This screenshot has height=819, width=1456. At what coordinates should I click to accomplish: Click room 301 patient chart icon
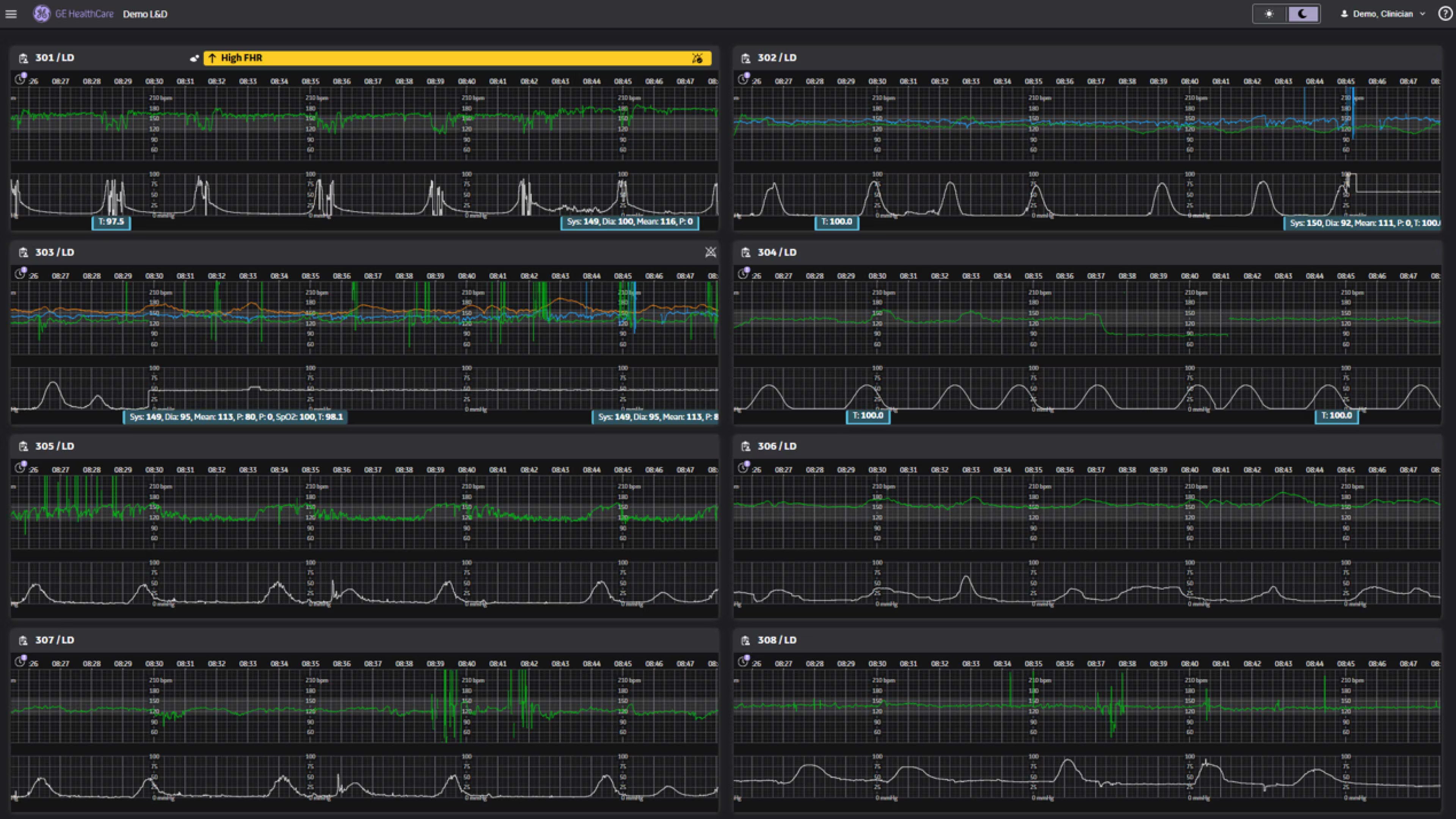point(23,58)
